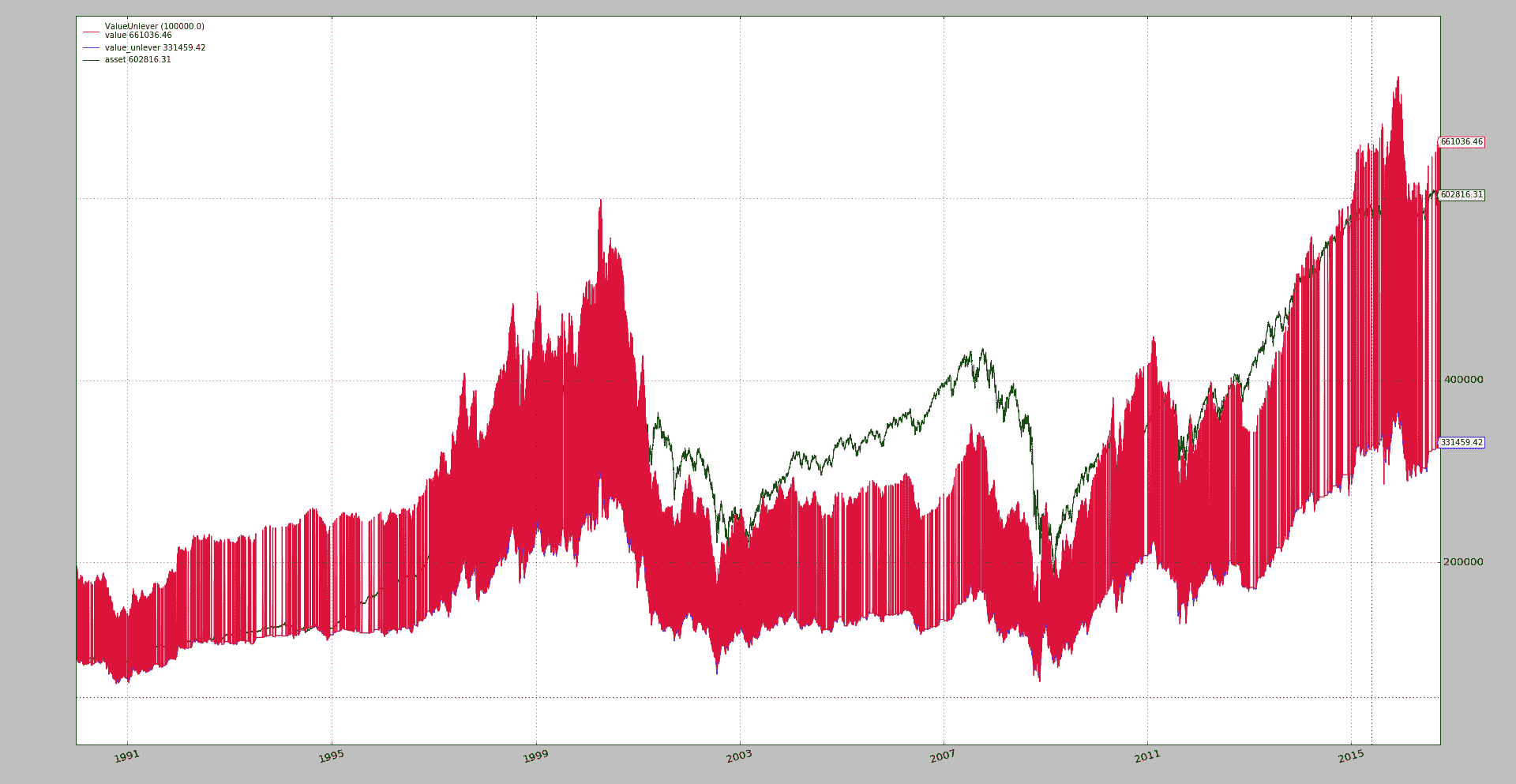Viewport: 1516px width, 784px height.
Task: Click the 2015 x-axis label
Action: pos(1351,756)
